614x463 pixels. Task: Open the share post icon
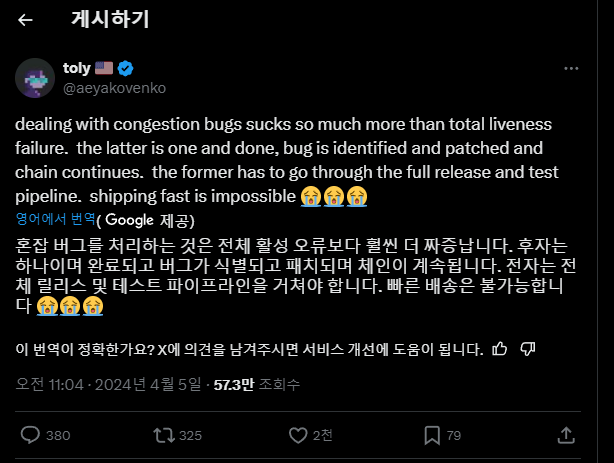pos(565,434)
